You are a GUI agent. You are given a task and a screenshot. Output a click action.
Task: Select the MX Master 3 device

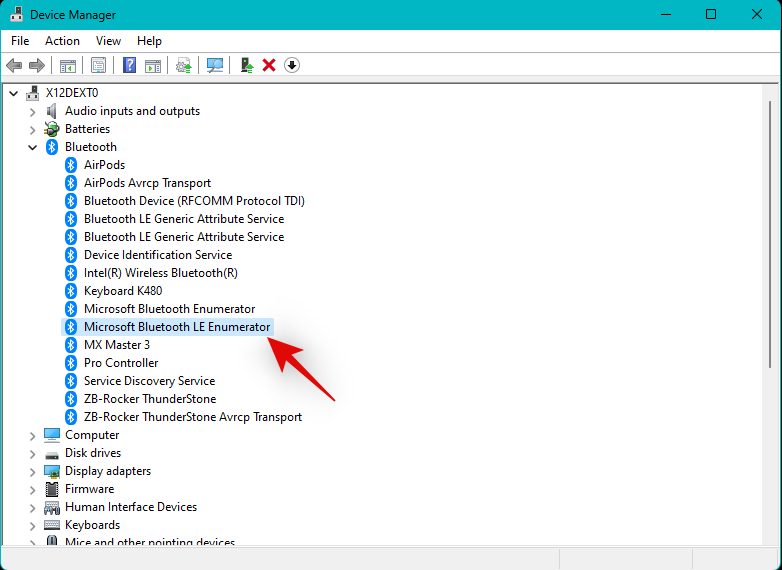117,345
